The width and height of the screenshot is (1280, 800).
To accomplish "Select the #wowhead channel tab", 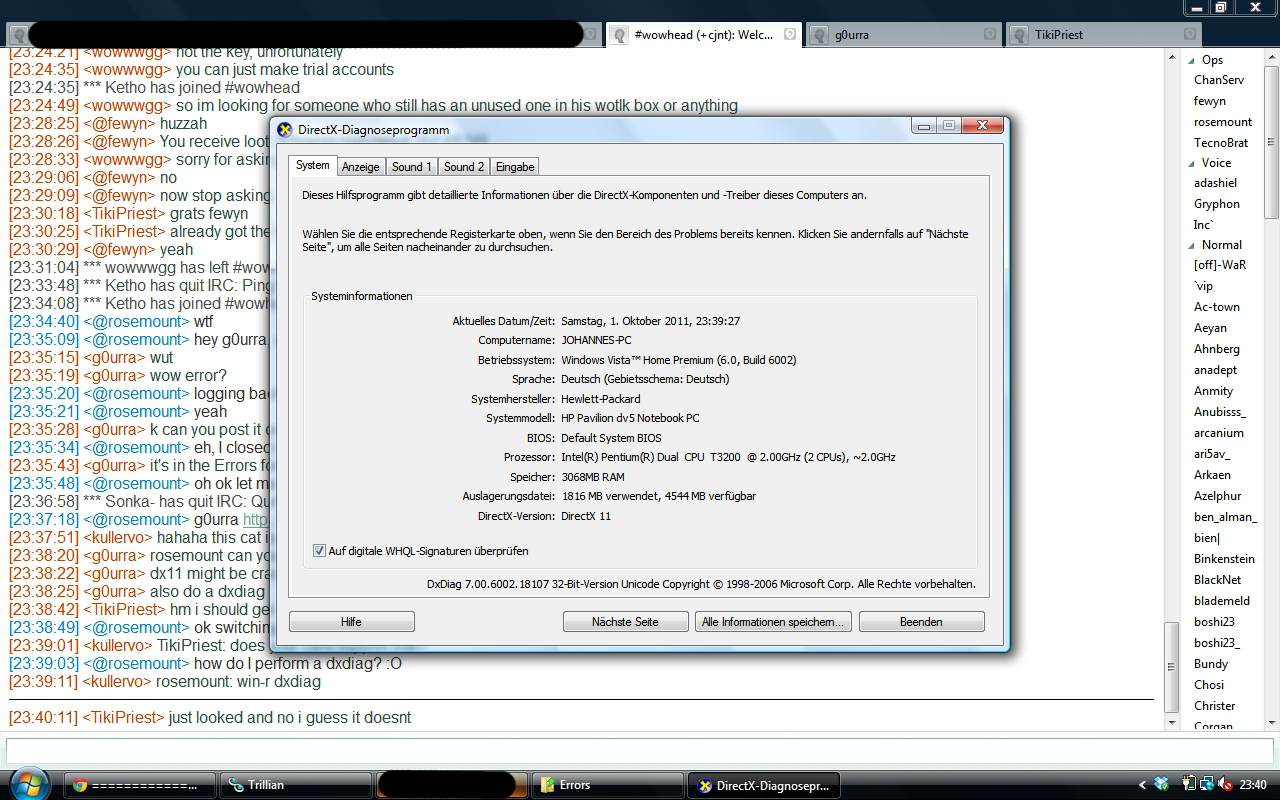I will click(x=705, y=34).
